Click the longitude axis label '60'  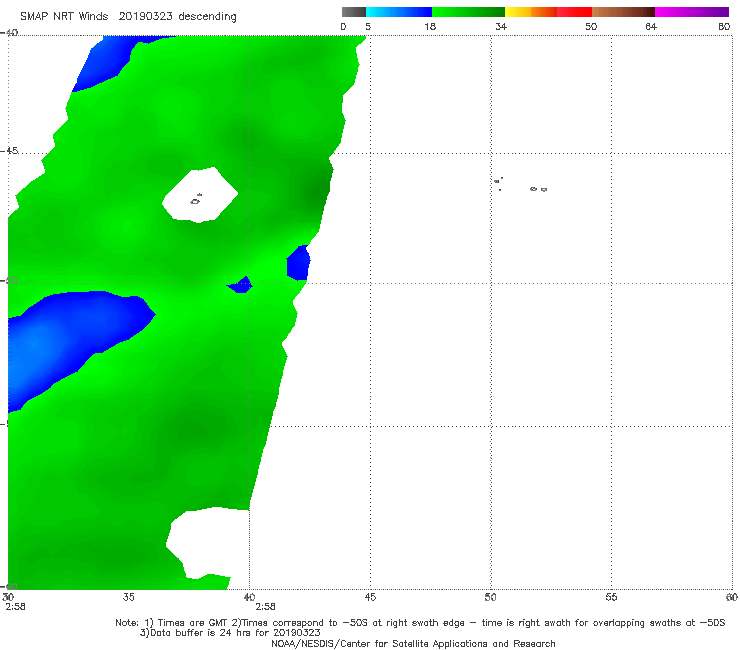pyautogui.click(x=732, y=597)
